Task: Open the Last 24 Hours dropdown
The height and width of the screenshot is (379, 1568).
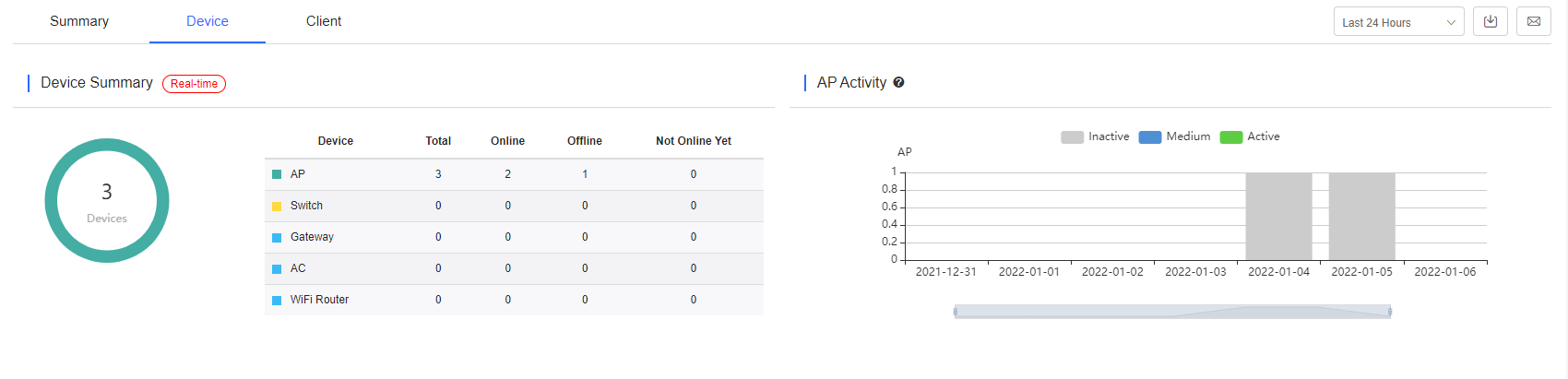Action: tap(1398, 22)
